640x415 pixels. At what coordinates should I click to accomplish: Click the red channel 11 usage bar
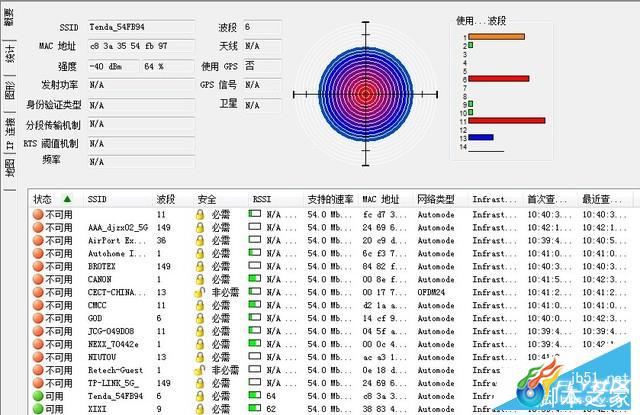tap(507, 120)
